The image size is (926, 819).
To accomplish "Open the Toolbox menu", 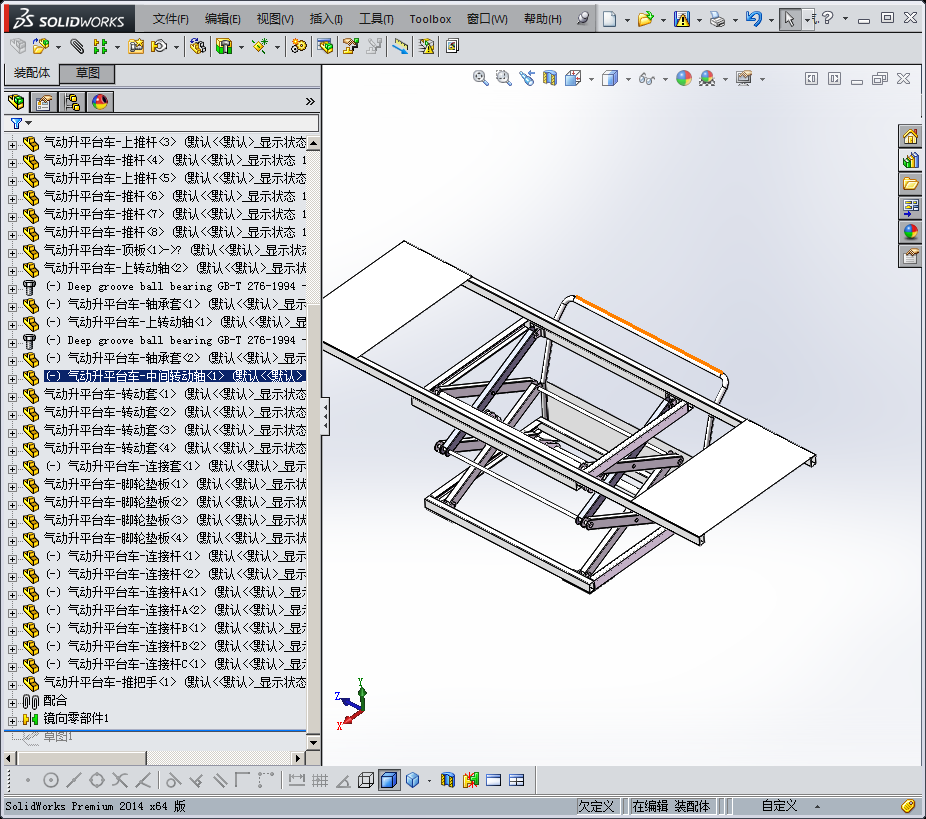I will (x=430, y=19).
